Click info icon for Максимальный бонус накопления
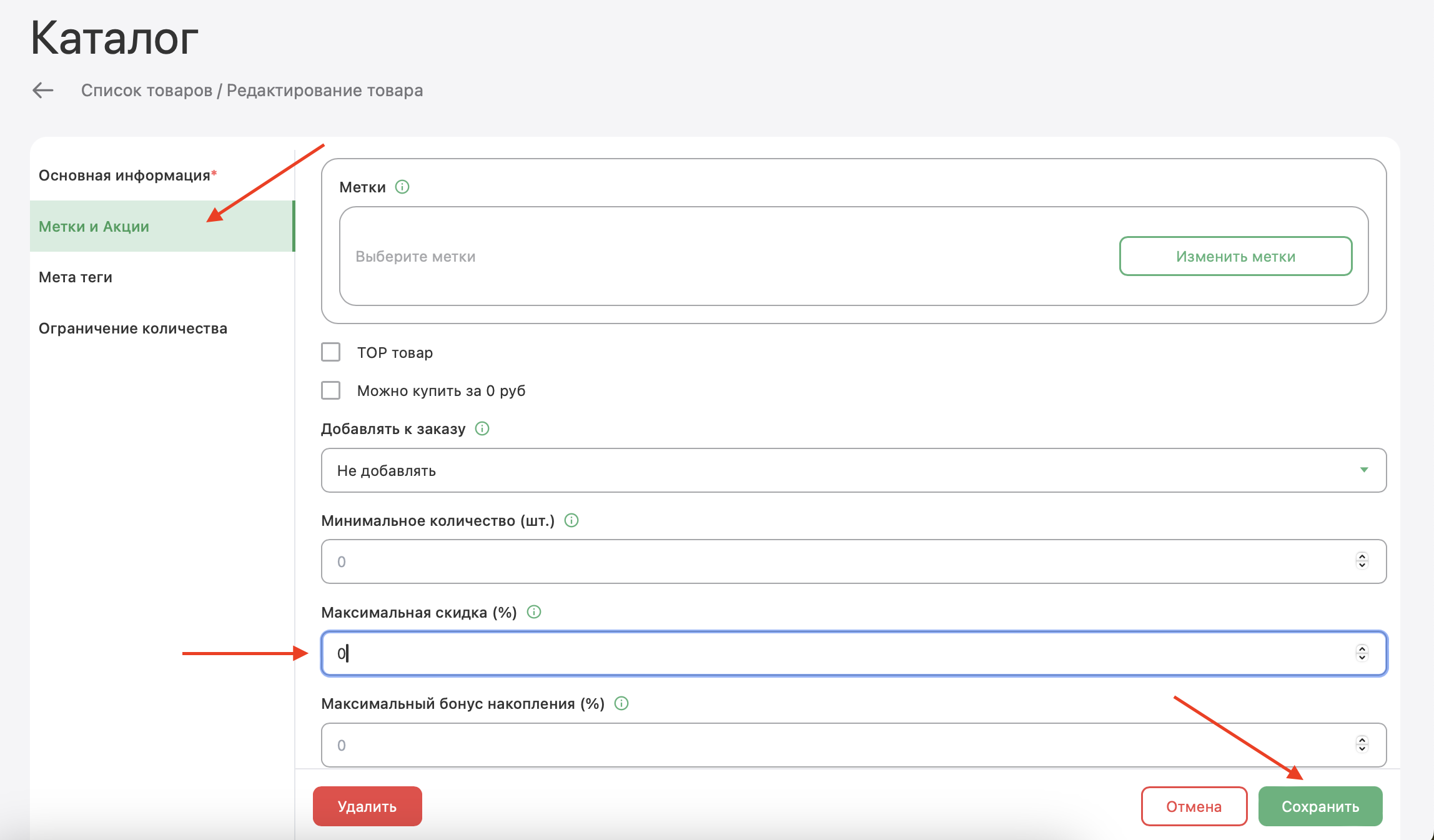Screen dimensions: 1434x840 coord(621,703)
